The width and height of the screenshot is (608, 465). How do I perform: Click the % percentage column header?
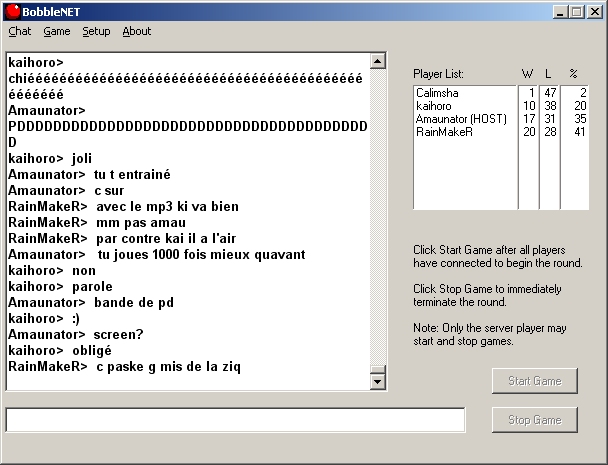(573, 74)
